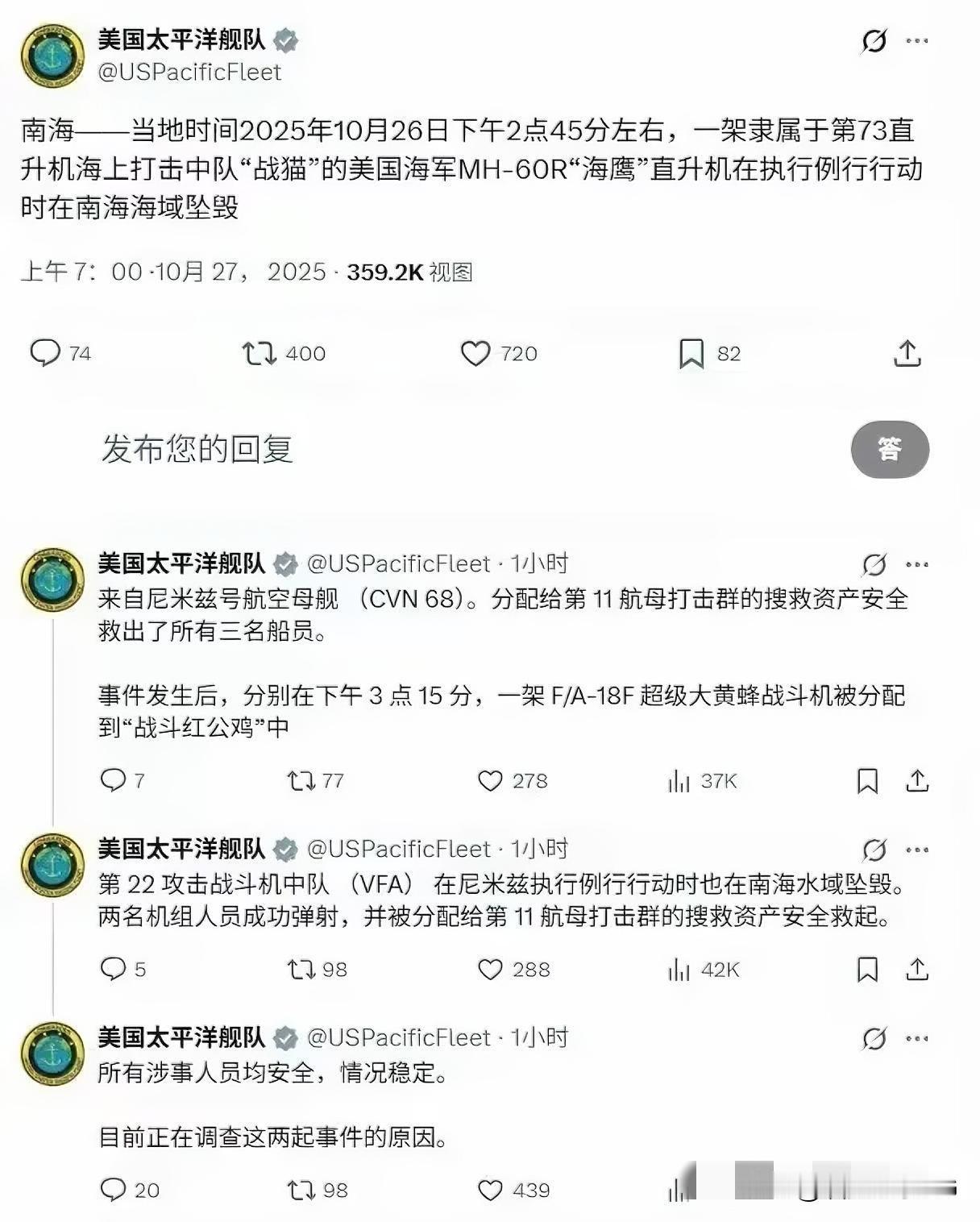The image size is (980, 1222).
Task: Share the main post via upload icon
Action: (907, 353)
